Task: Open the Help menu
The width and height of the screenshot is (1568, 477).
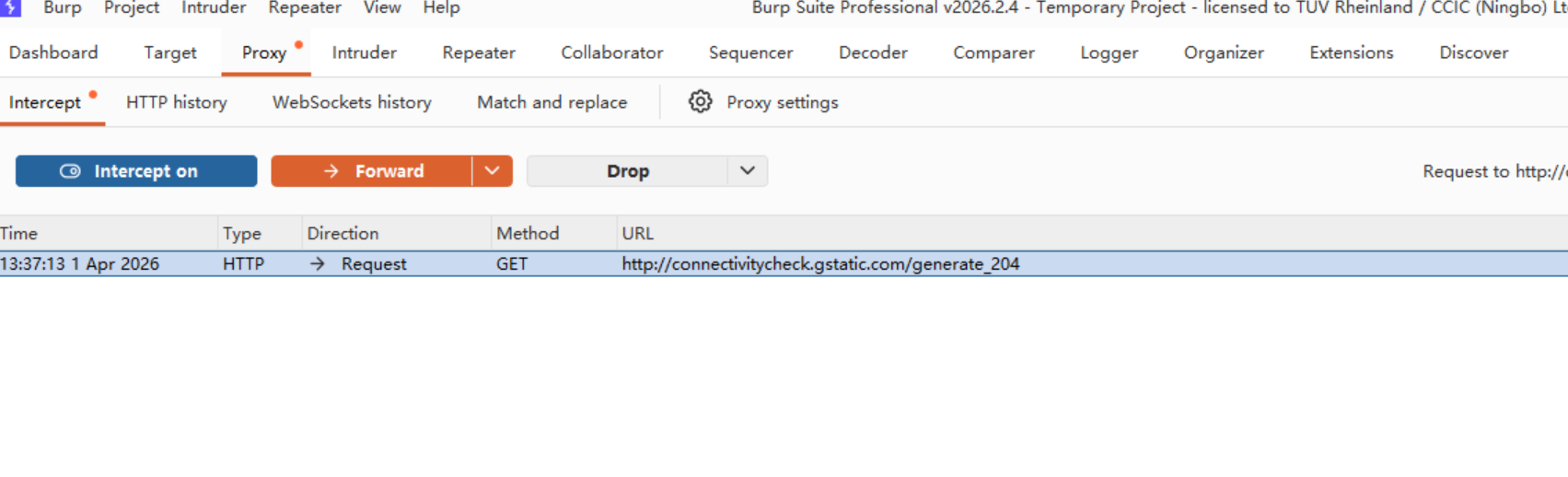Action: [x=441, y=7]
